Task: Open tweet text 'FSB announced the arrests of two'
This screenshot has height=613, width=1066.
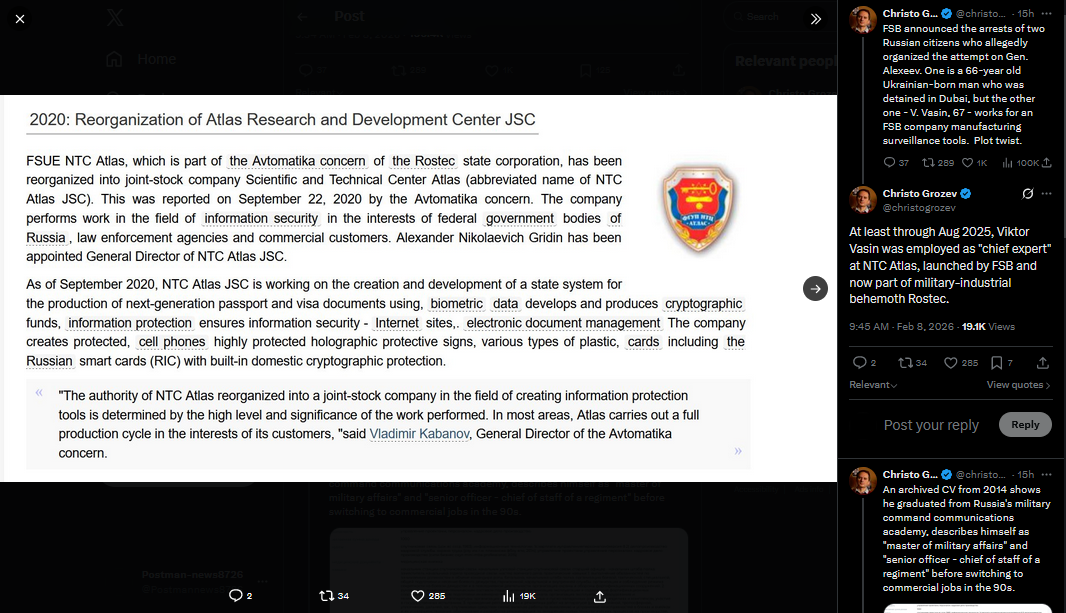Action: [x=963, y=29]
